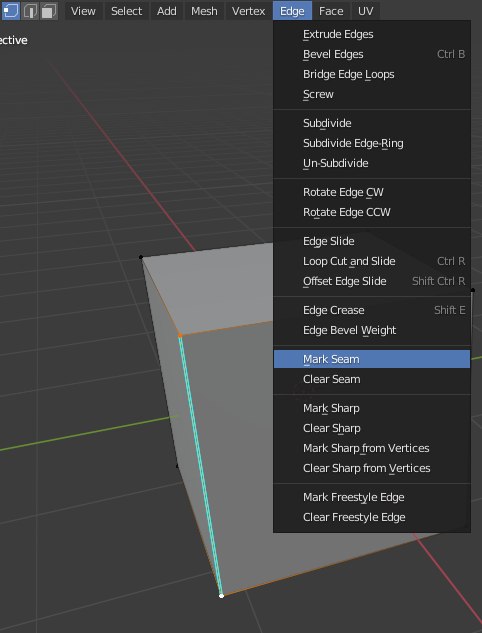This screenshot has width=482, height=633.
Task: Choose Bevel Edges
Action: click(372, 54)
